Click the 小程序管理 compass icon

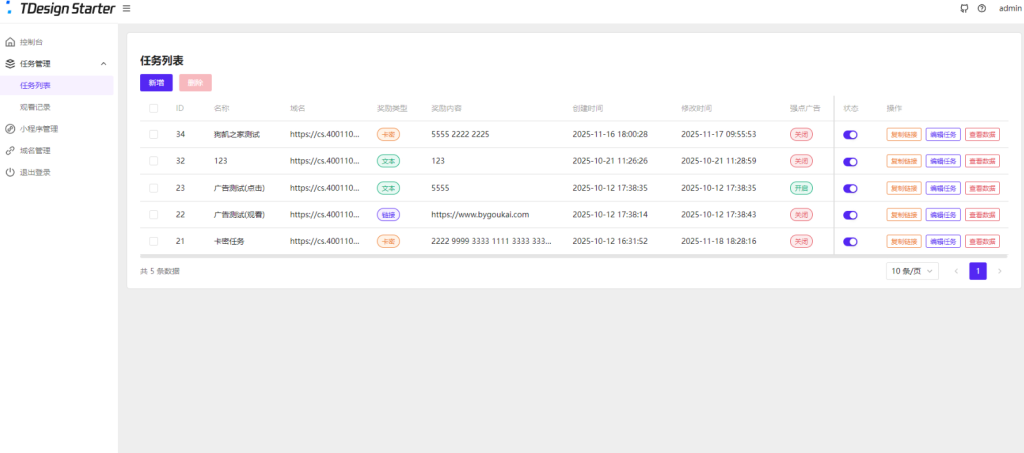(10, 129)
